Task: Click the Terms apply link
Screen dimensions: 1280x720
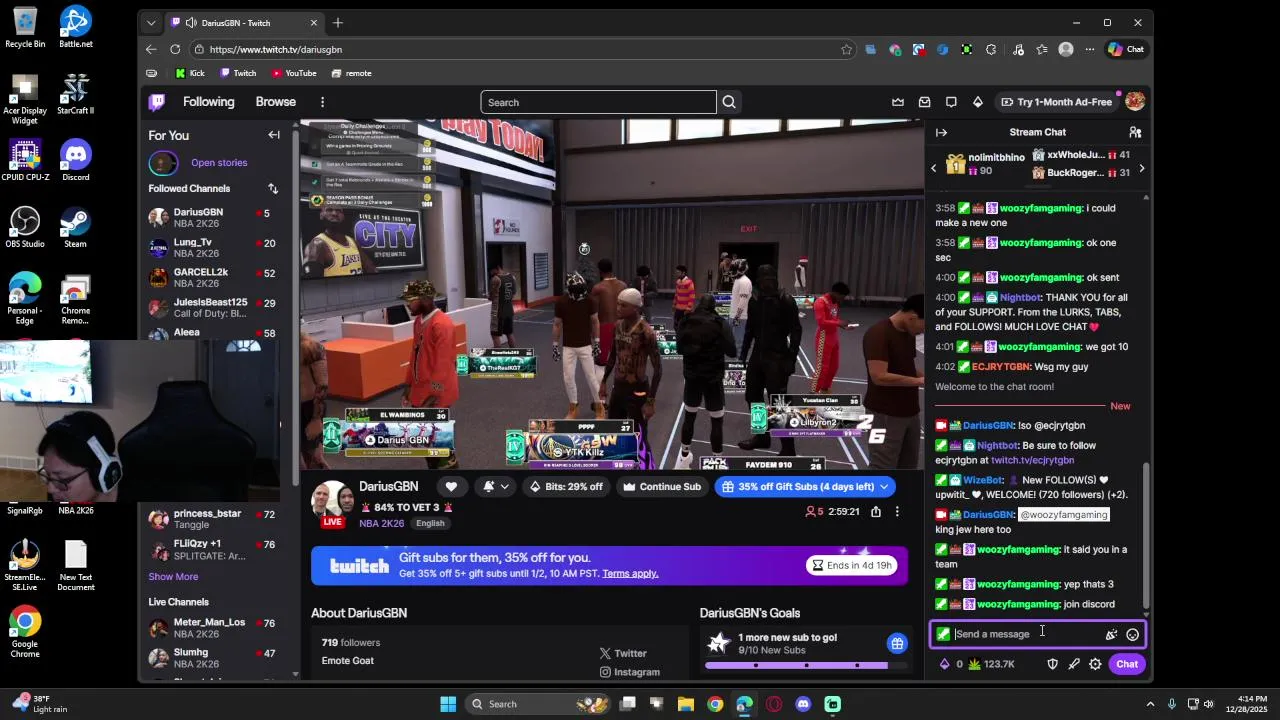Action: tap(630, 574)
